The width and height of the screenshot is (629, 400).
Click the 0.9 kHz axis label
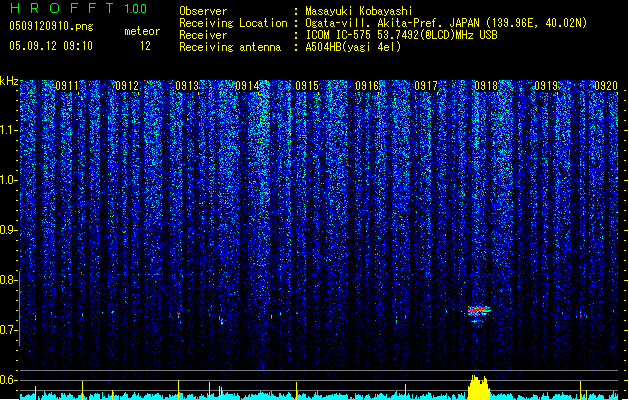[9, 230]
